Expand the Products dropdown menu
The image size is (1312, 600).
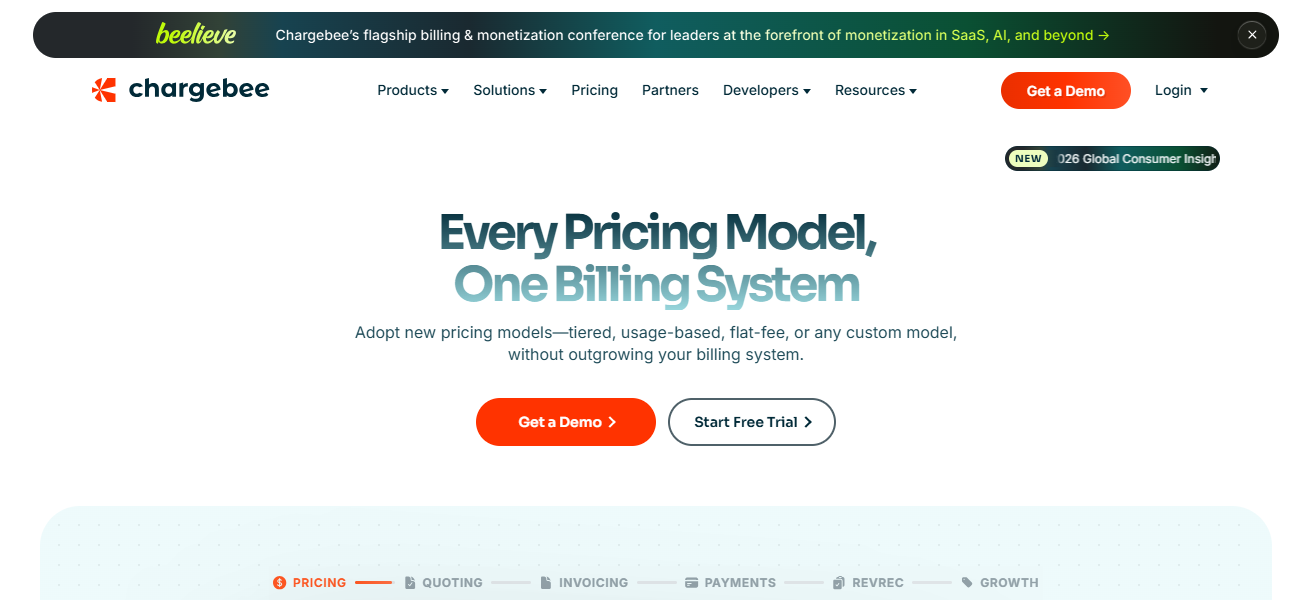412,90
